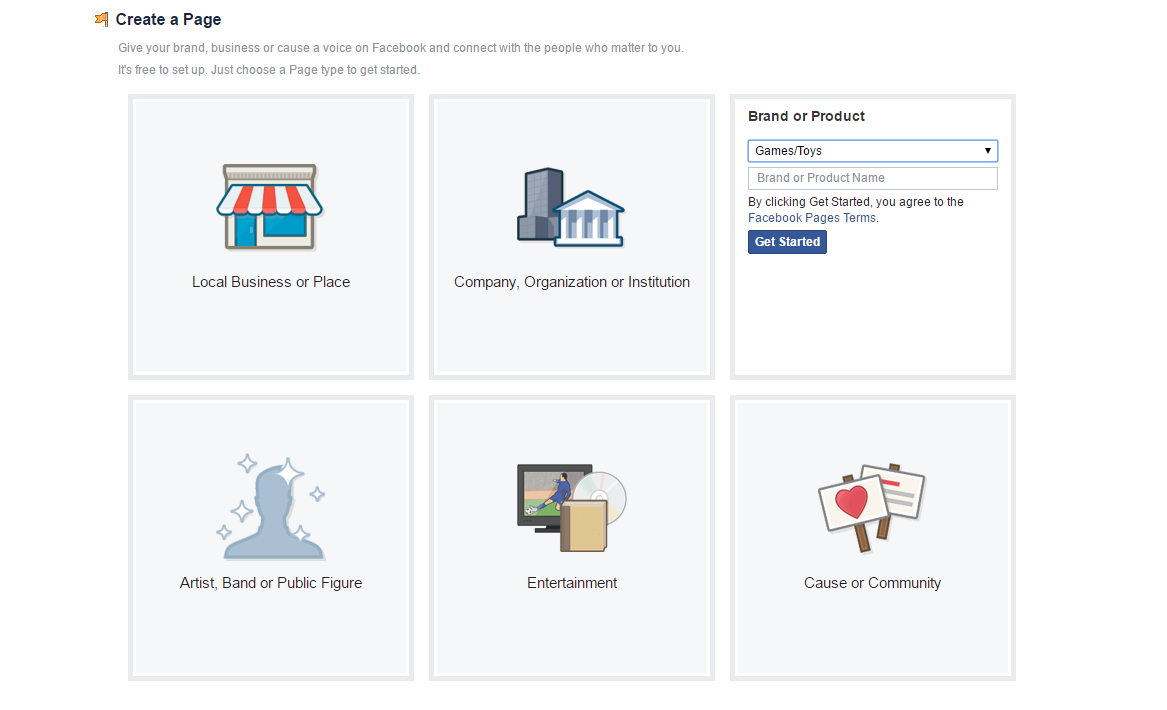Click the orange flag icon beside Create a Page
The width and height of the screenshot is (1167, 710).
101,19
